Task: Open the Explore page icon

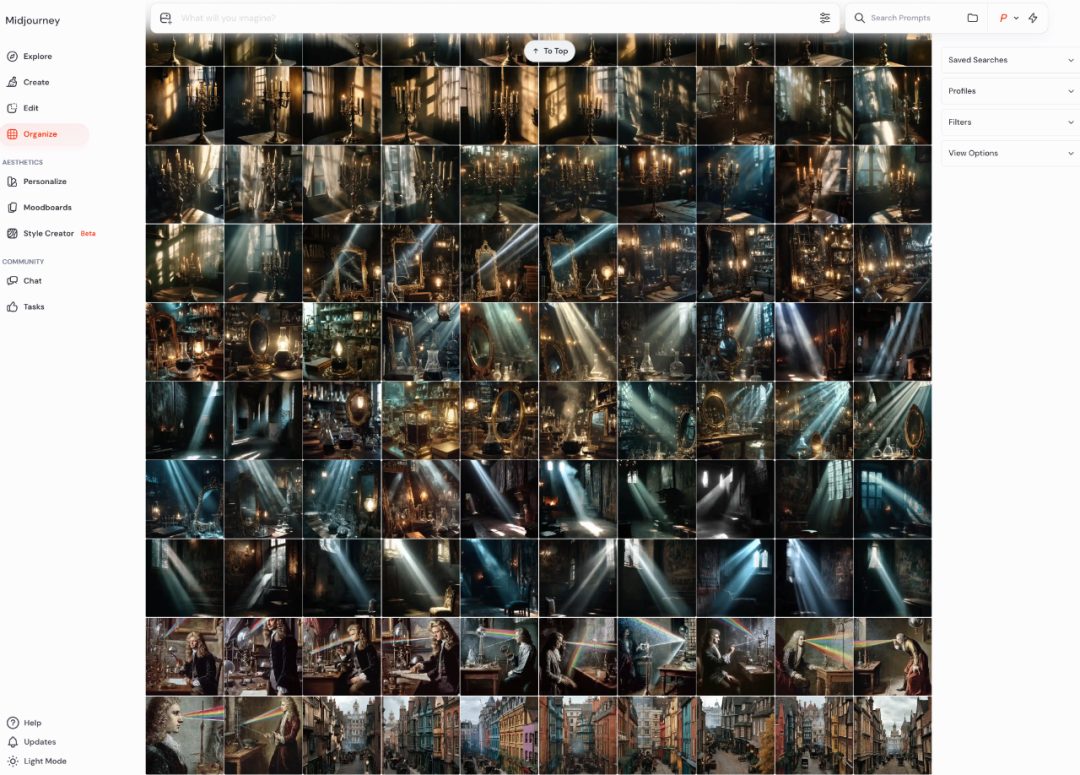Action: pos(12,56)
